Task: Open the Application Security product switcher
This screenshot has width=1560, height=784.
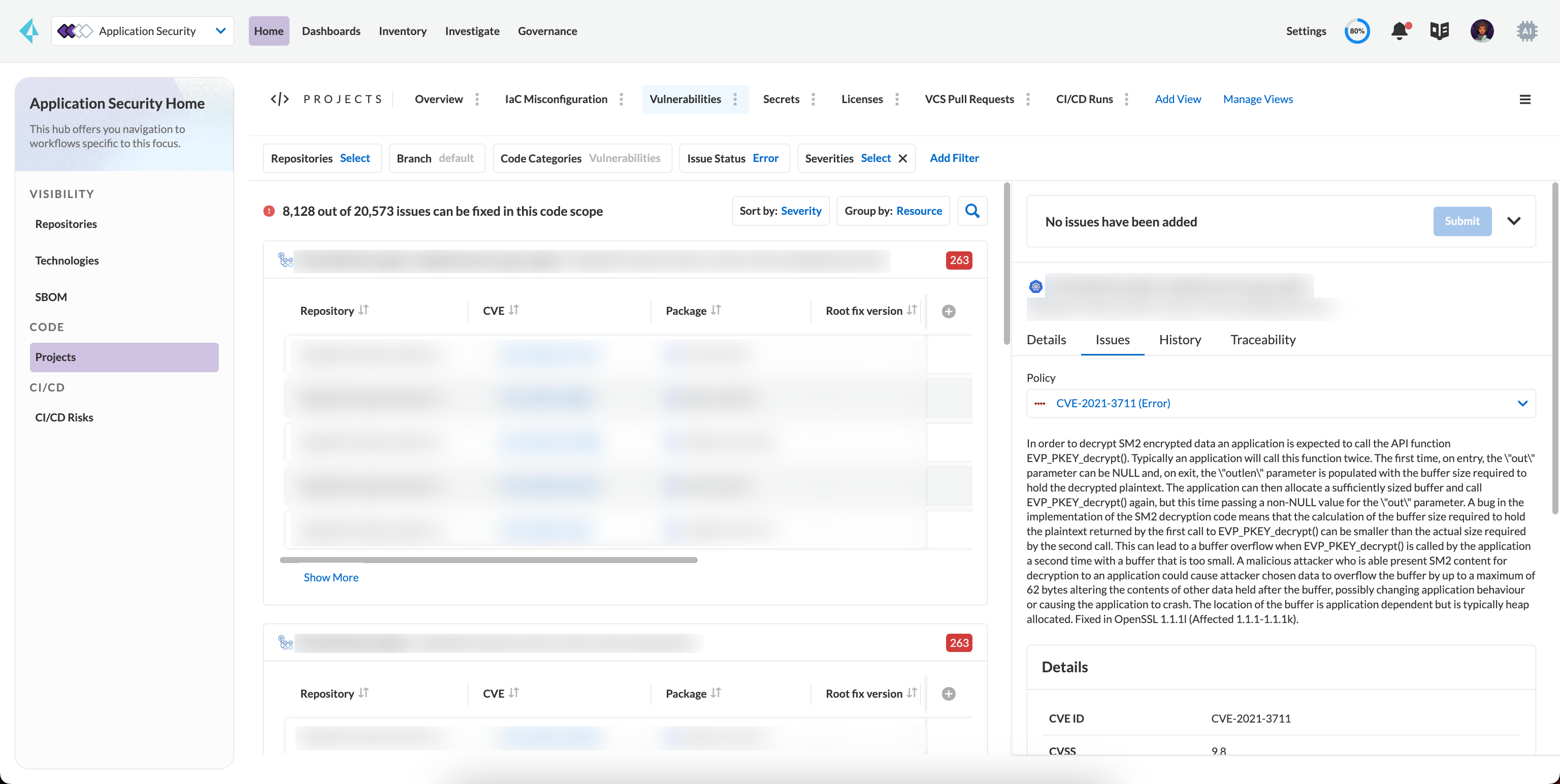Action: pos(143,31)
